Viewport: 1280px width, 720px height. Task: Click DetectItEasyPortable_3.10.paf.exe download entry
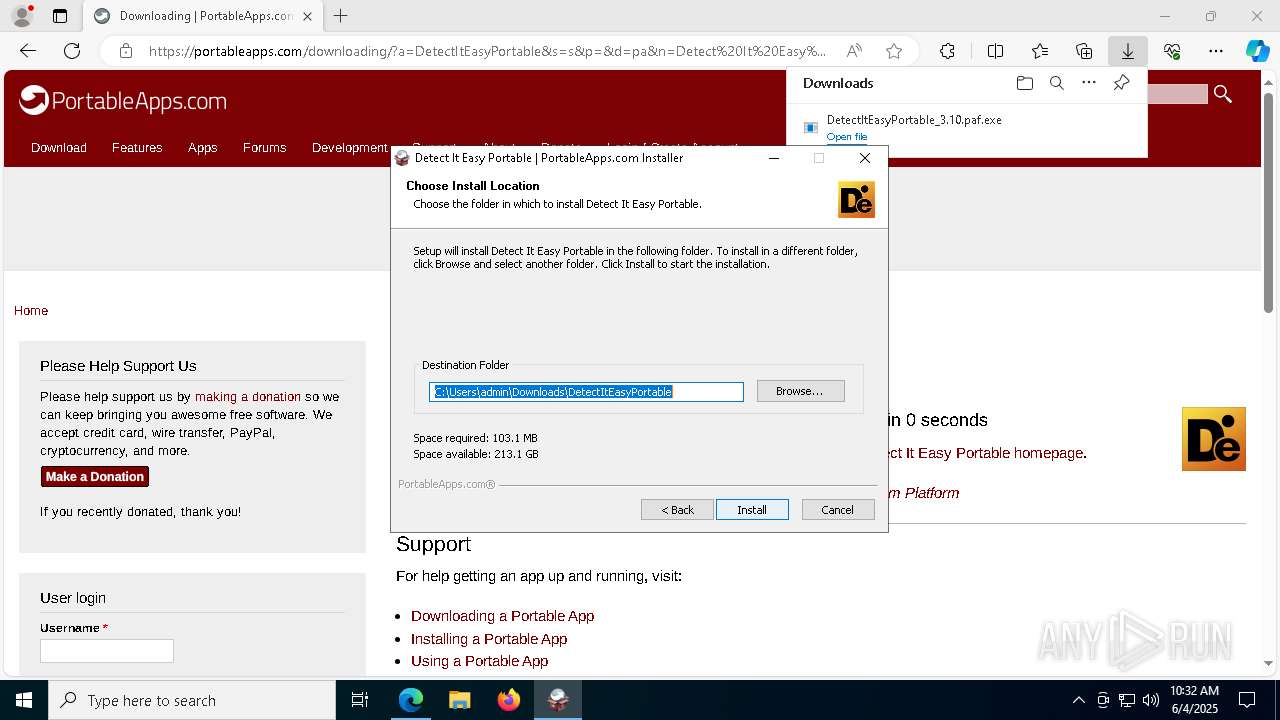(914, 120)
